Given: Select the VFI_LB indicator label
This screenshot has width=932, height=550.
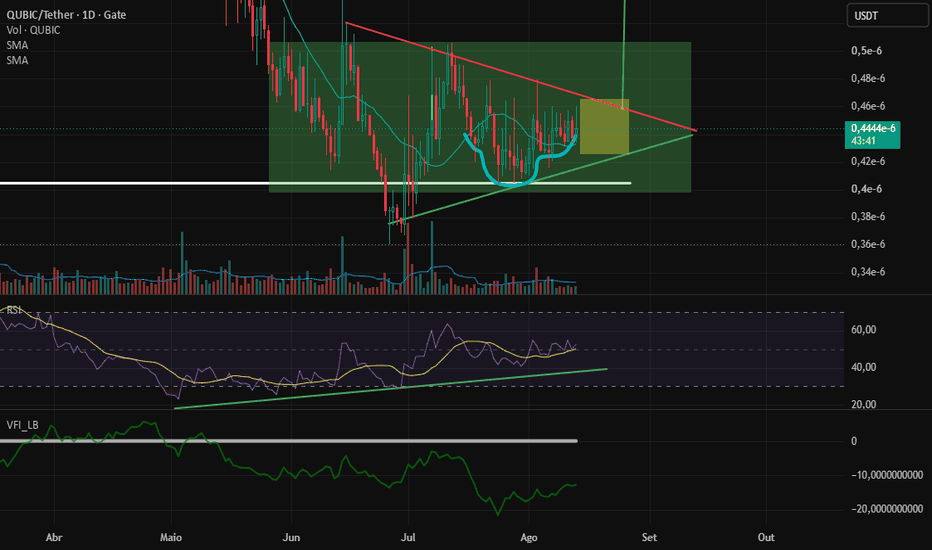Looking at the screenshot, I should [23, 425].
